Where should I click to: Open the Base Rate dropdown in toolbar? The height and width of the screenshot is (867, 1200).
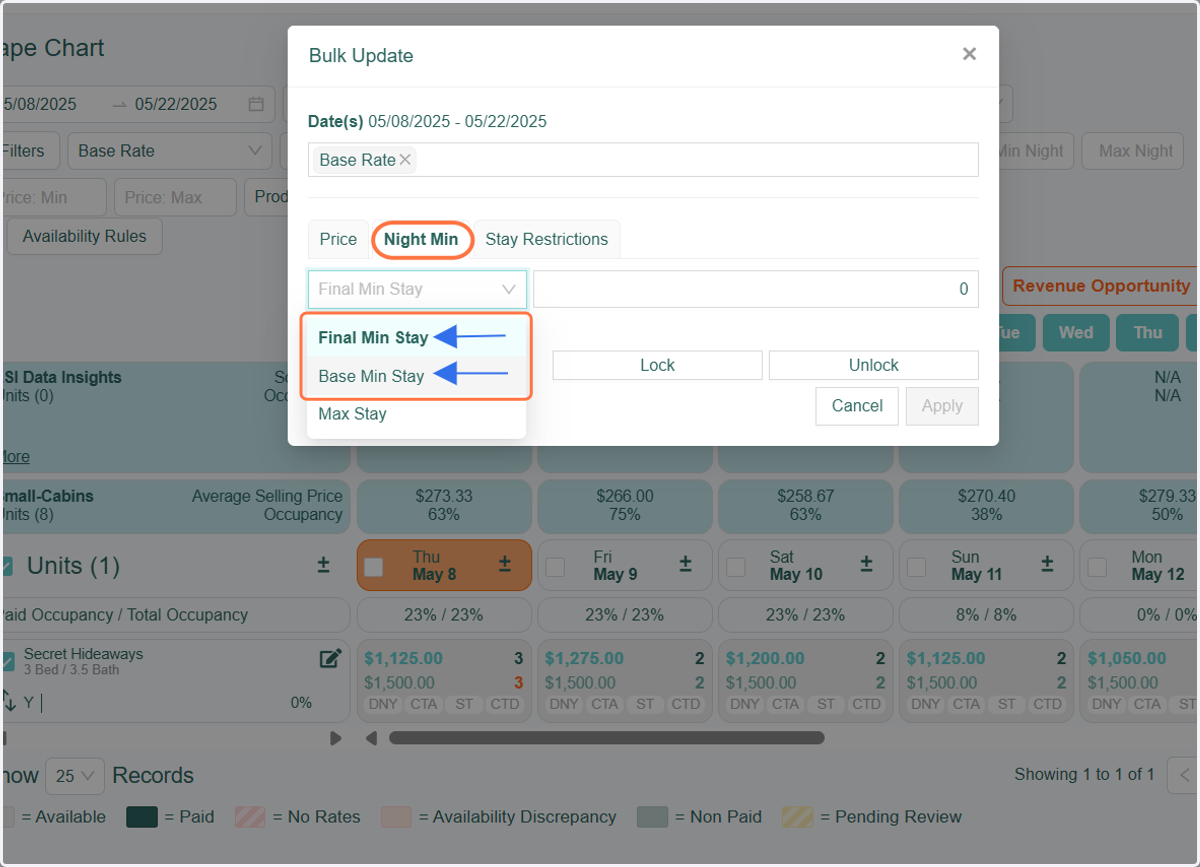click(170, 151)
